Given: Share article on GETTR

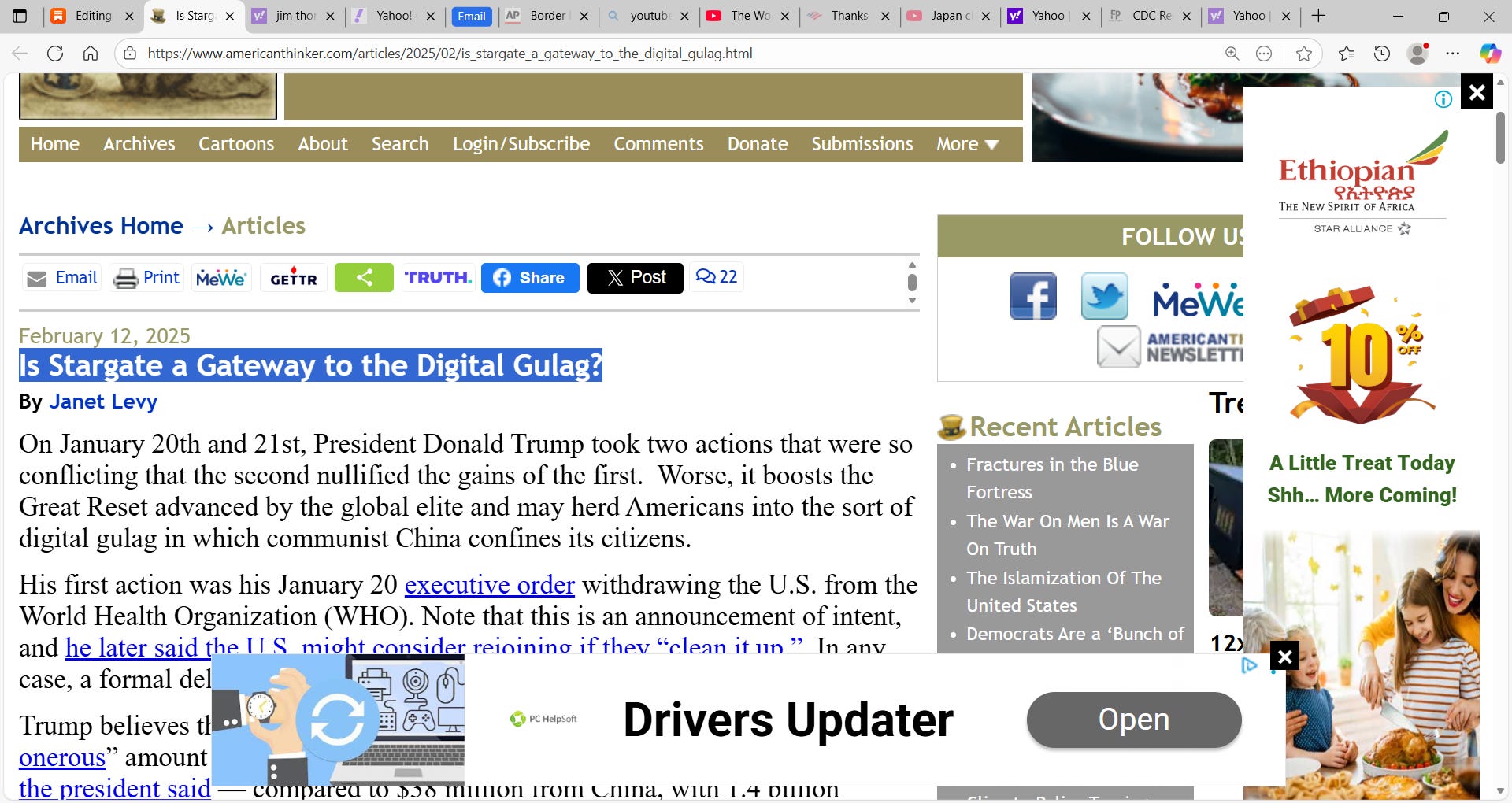Looking at the screenshot, I should click(293, 278).
